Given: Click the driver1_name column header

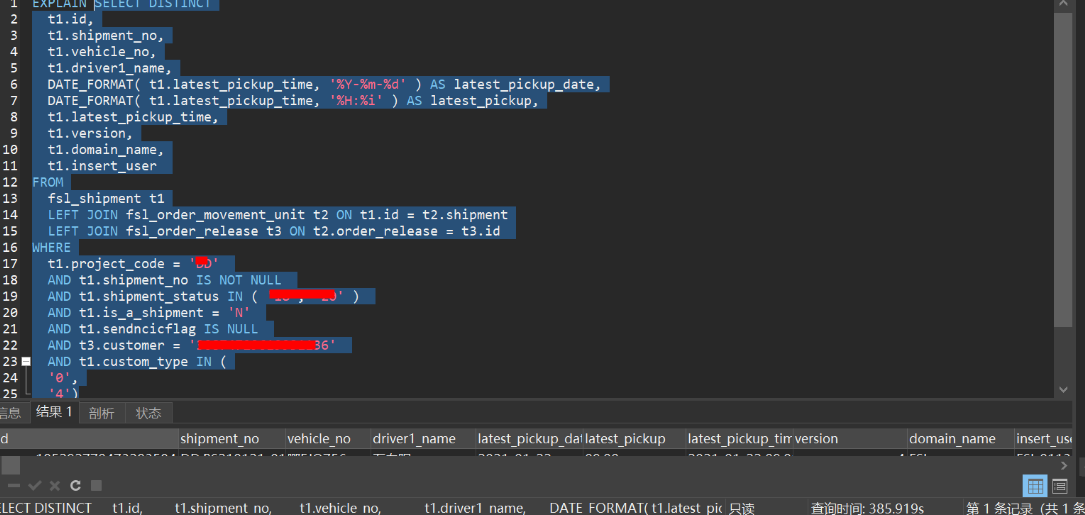Looking at the screenshot, I should point(423,439).
